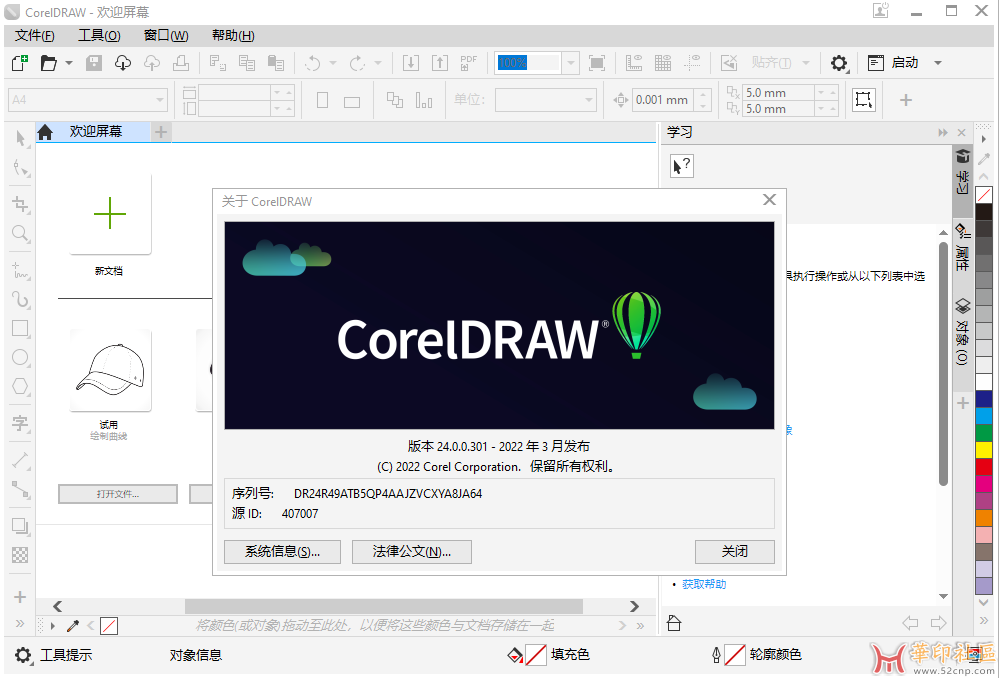Click the Export arrow-up icon

coord(440,62)
